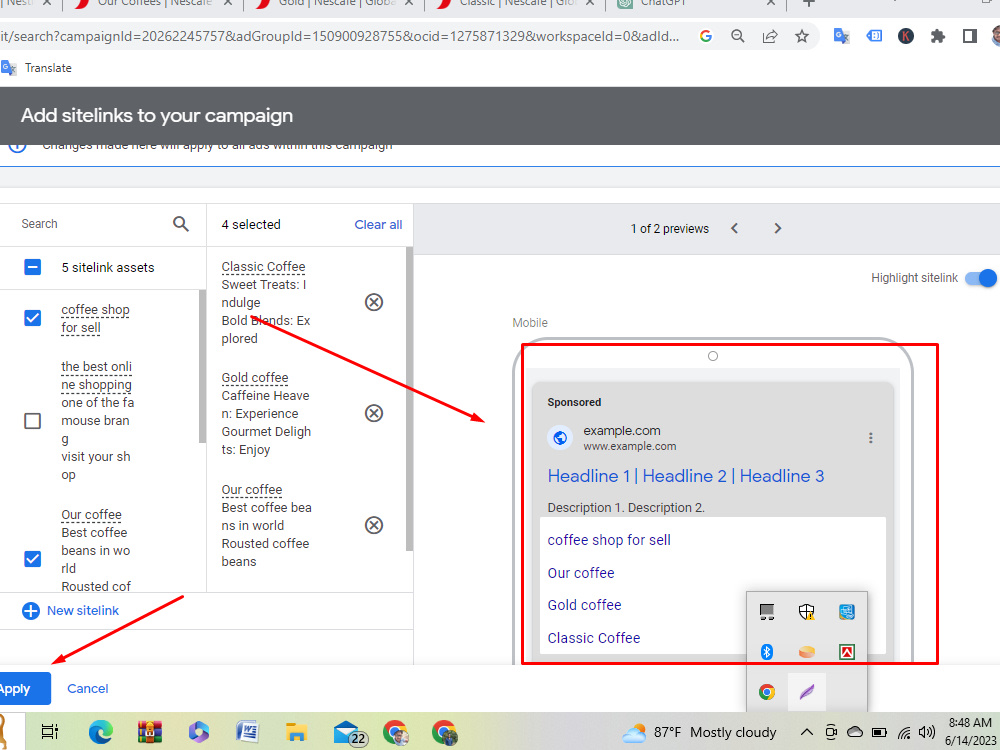Click the Headline 1 preview headline
The image size is (1000, 750).
(x=589, y=476)
